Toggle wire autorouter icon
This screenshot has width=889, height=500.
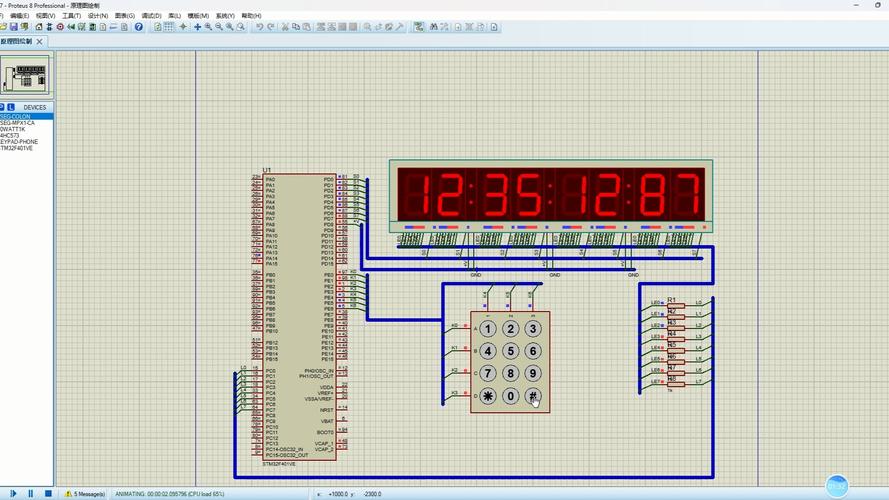[x=418, y=27]
